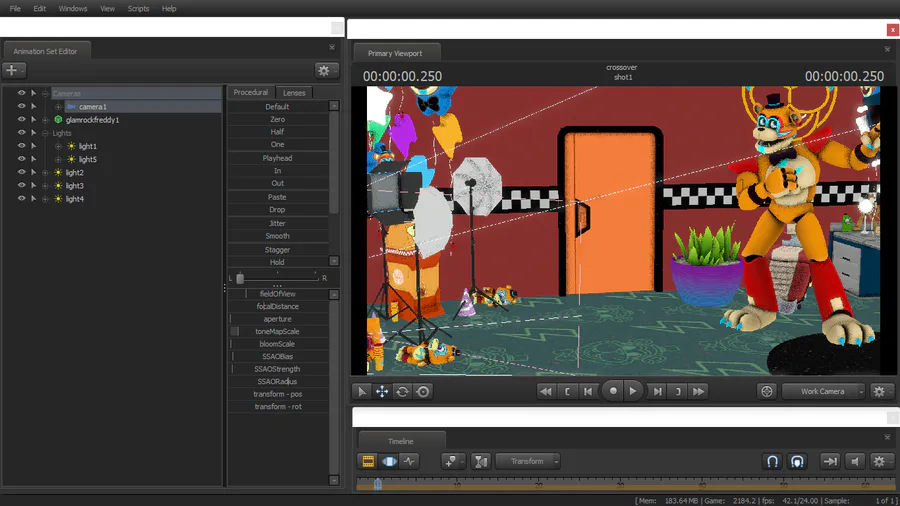Expand light2 tree node
This screenshot has width=900, height=506.
(x=45, y=173)
